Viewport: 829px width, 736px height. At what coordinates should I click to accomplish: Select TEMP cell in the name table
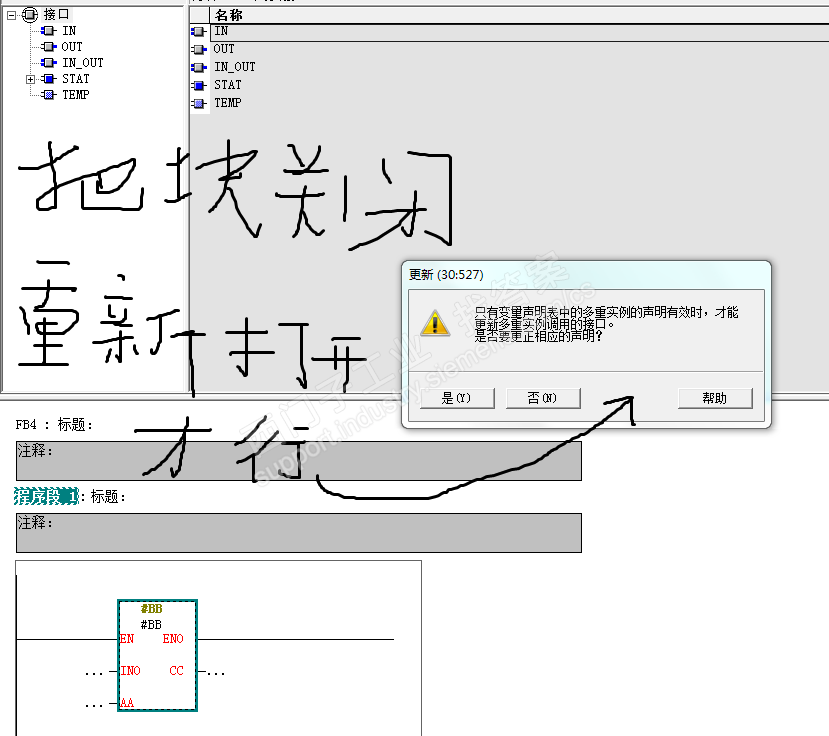pos(228,103)
